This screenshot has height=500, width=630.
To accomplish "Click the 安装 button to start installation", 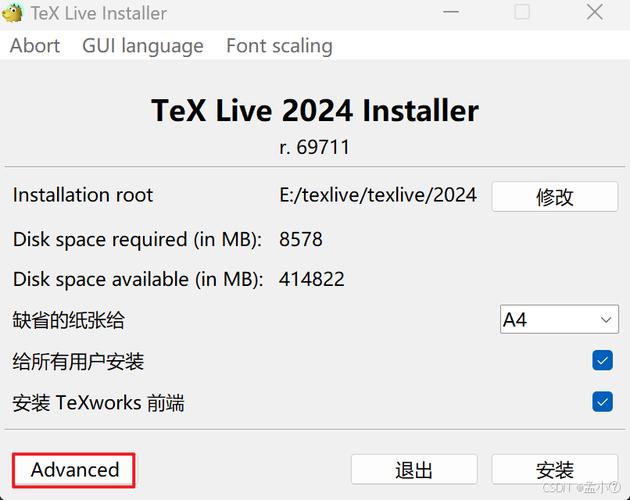I will click(554, 469).
